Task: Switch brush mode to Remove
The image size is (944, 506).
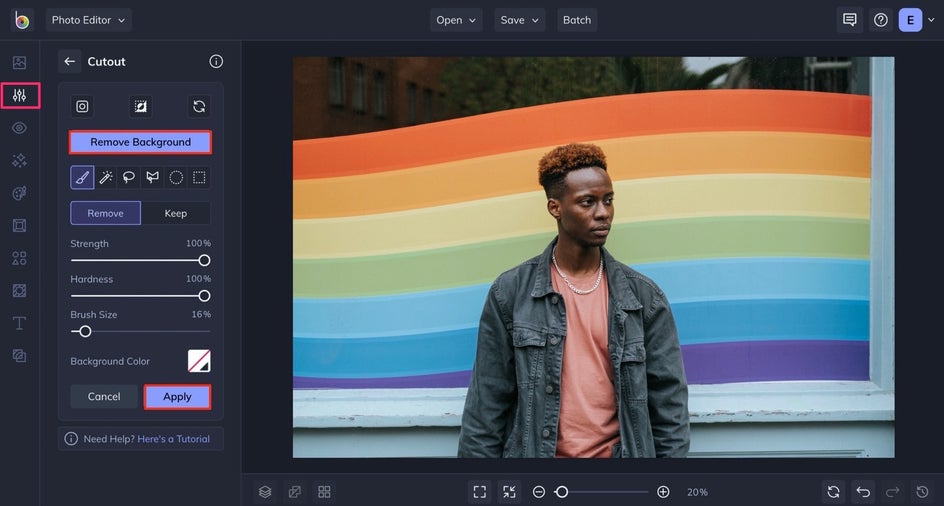Action: (x=105, y=213)
